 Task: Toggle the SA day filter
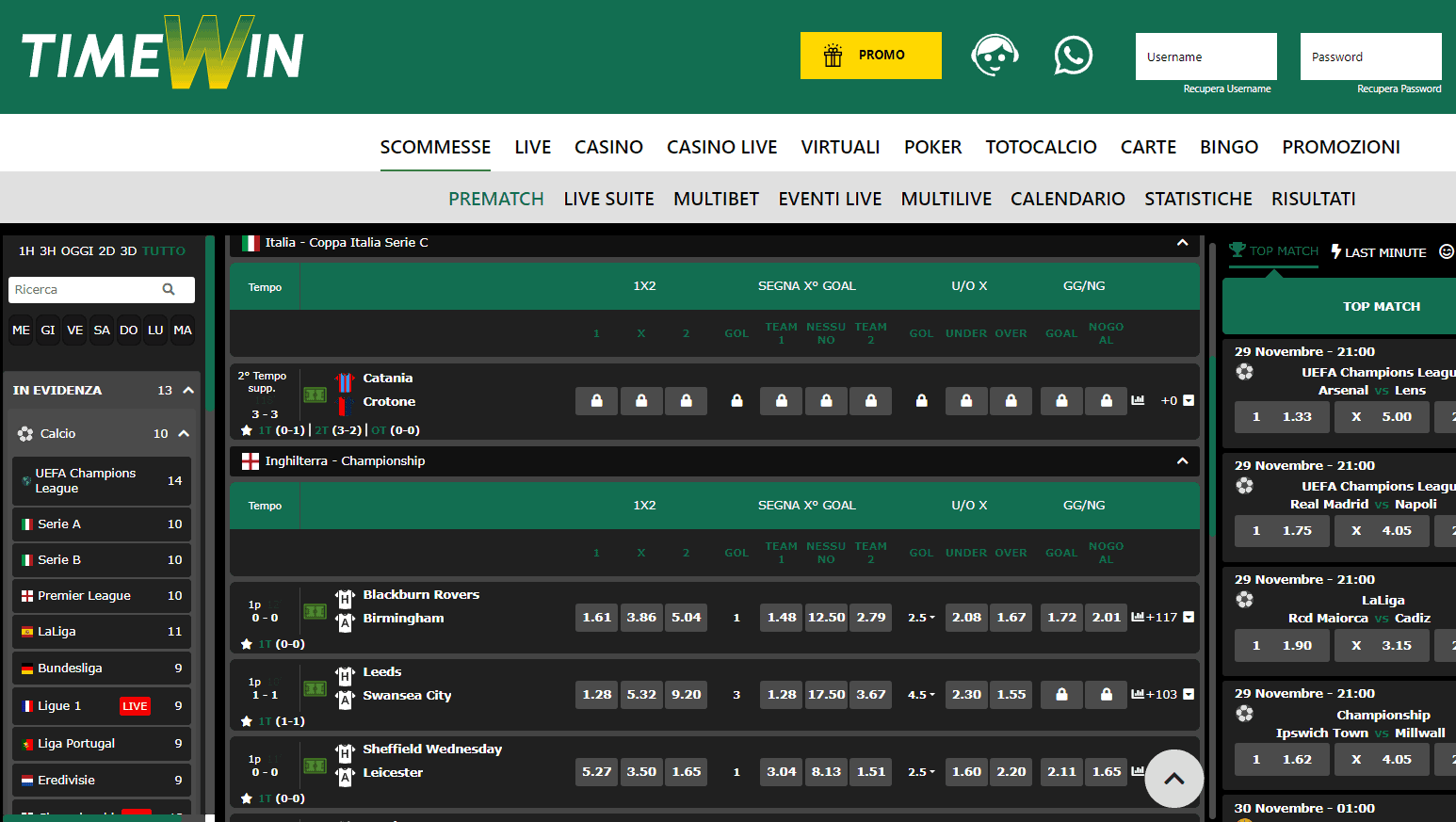102,330
